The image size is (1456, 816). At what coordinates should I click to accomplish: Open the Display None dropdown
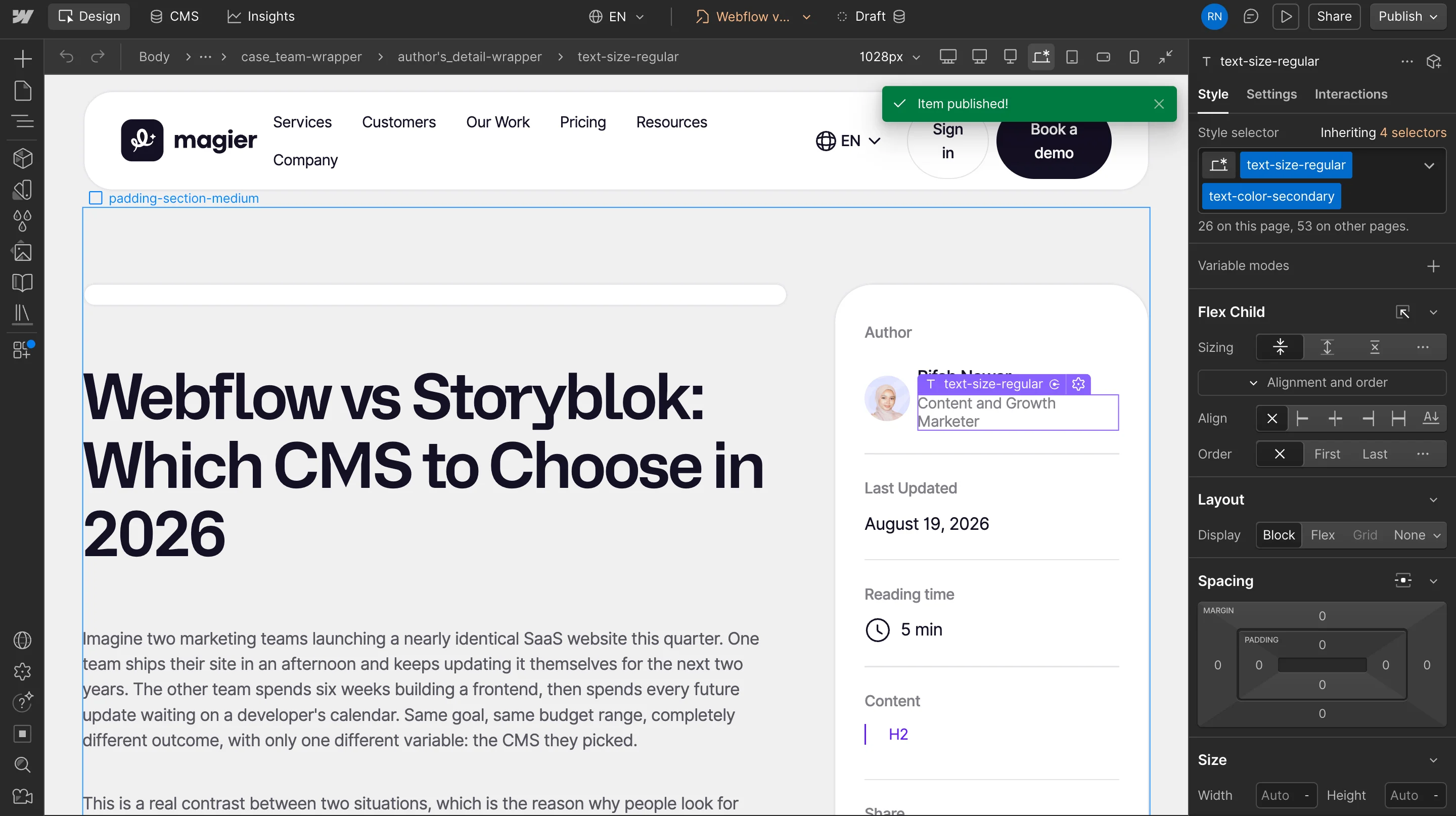pyautogui.click(x=1417, y=535)
